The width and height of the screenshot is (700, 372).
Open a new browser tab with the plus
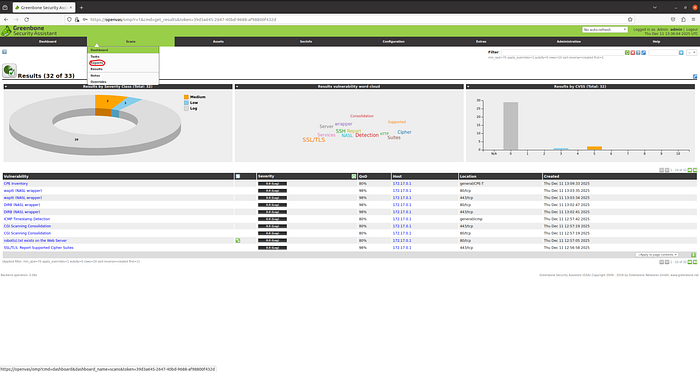[81, 8]
